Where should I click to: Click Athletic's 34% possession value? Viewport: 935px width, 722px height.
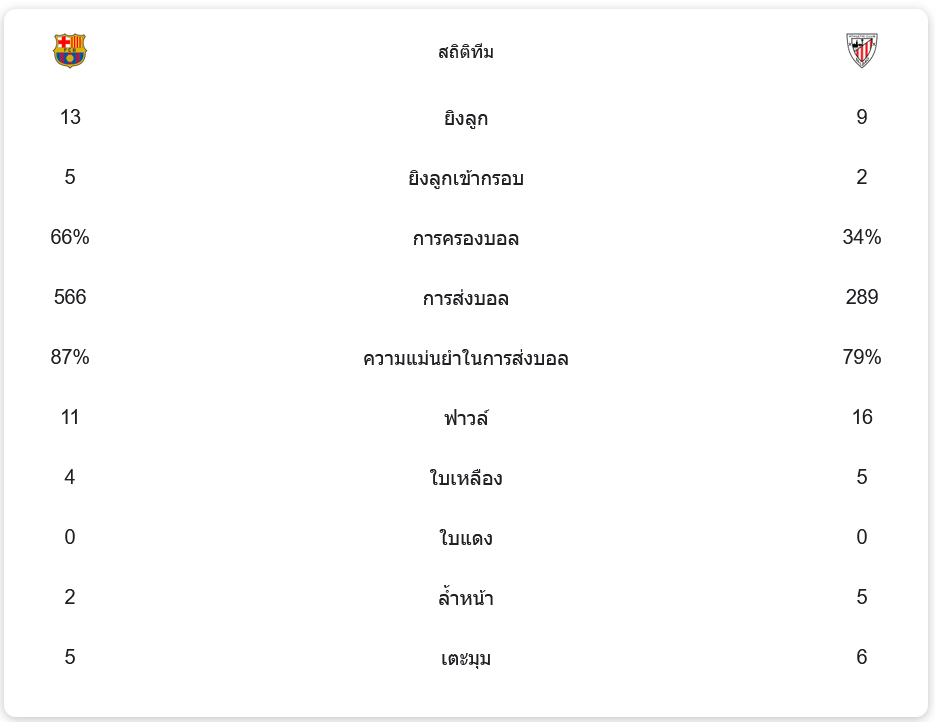click(x=862, y=237)
